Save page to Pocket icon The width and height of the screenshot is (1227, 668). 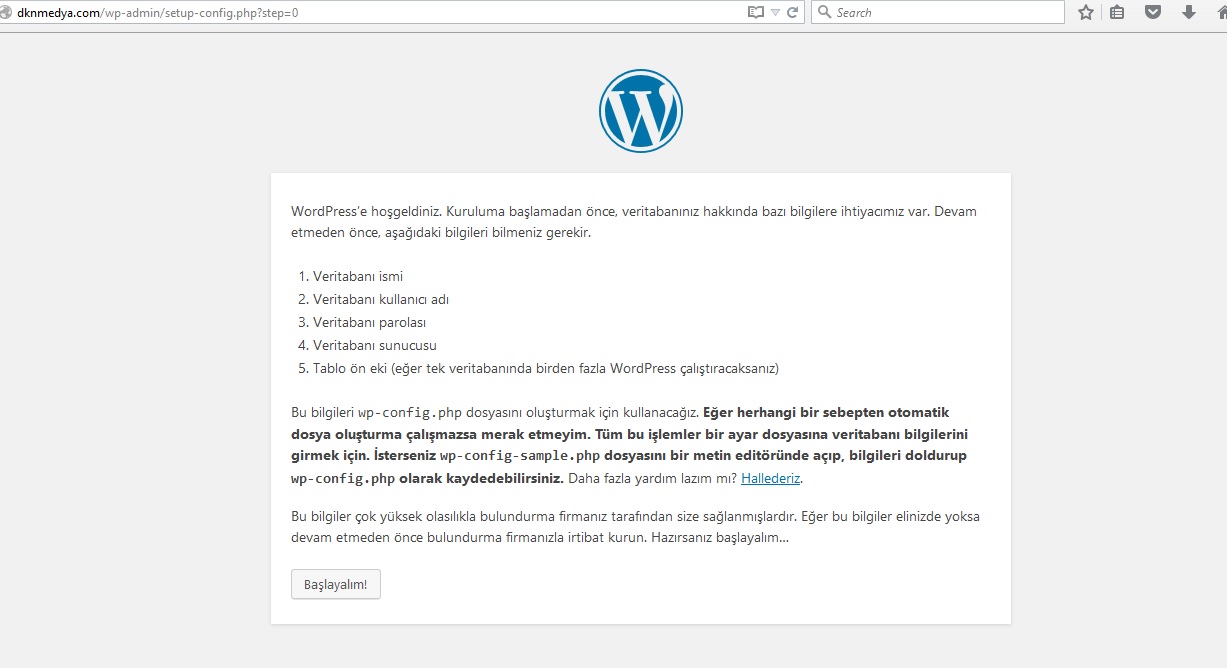click(x=1153, y=12)
